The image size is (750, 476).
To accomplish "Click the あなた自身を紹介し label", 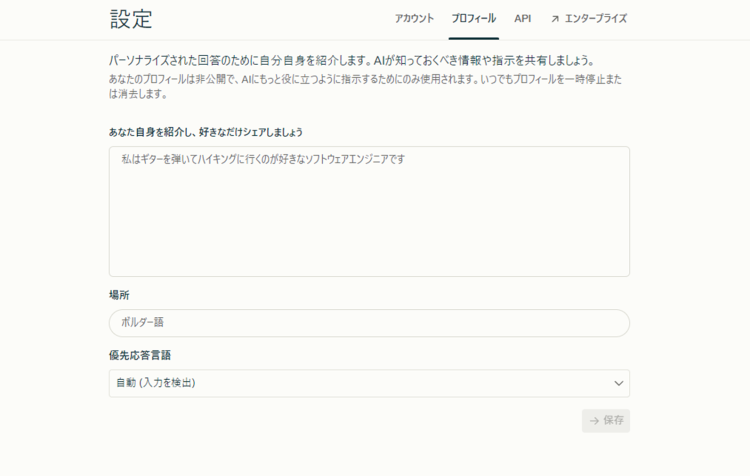I will tap(206, 133).
